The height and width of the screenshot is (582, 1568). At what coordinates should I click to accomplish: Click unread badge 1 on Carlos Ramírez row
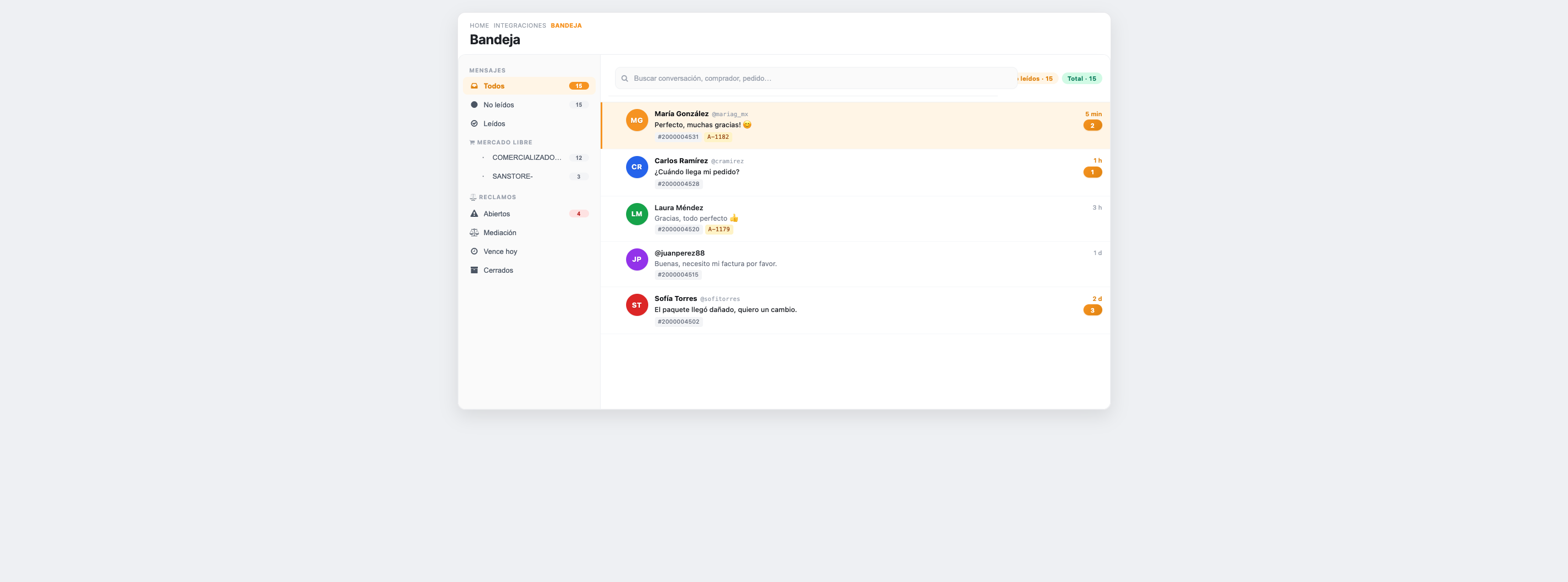(1092, 172)
